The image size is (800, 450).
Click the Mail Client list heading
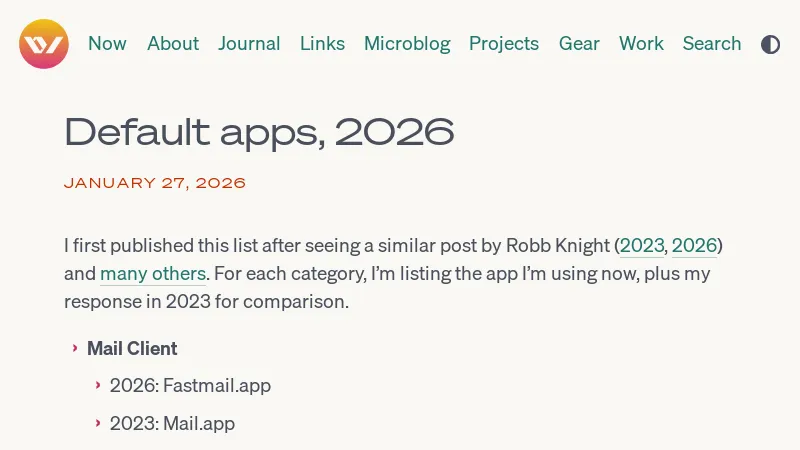click(132, 349)
